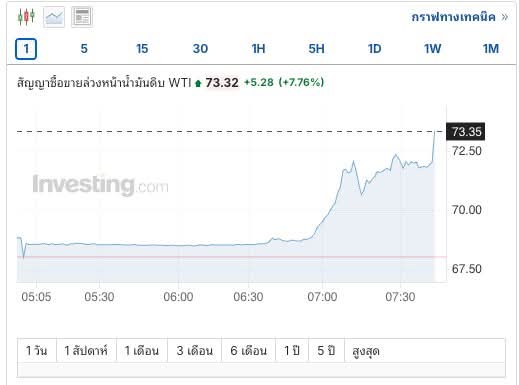This screenshot has width=519, height=385.
Task: Click the 73.35 current price marker
Action: (x=465, y=132)
